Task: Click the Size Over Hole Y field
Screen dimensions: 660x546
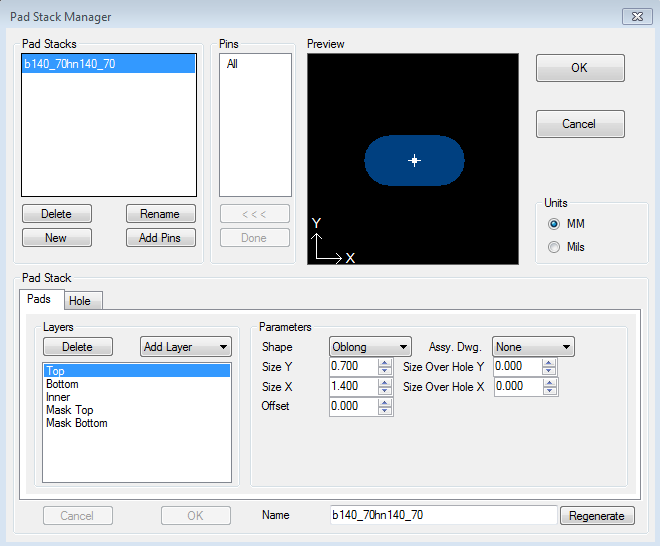Action: [x=517, y=366]
